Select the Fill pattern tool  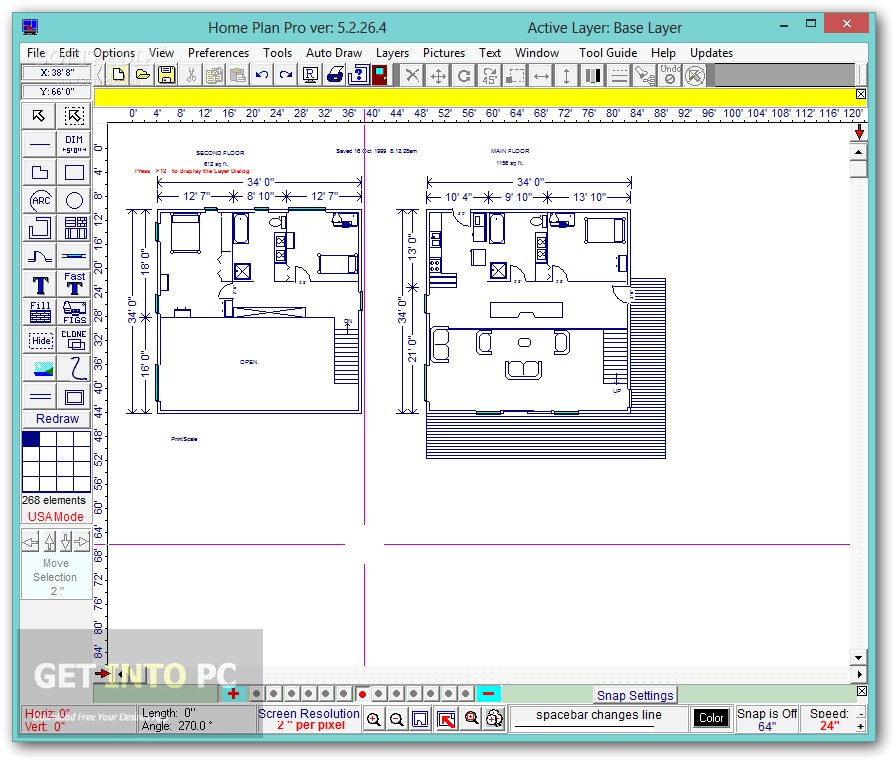(x=39, y=313)
